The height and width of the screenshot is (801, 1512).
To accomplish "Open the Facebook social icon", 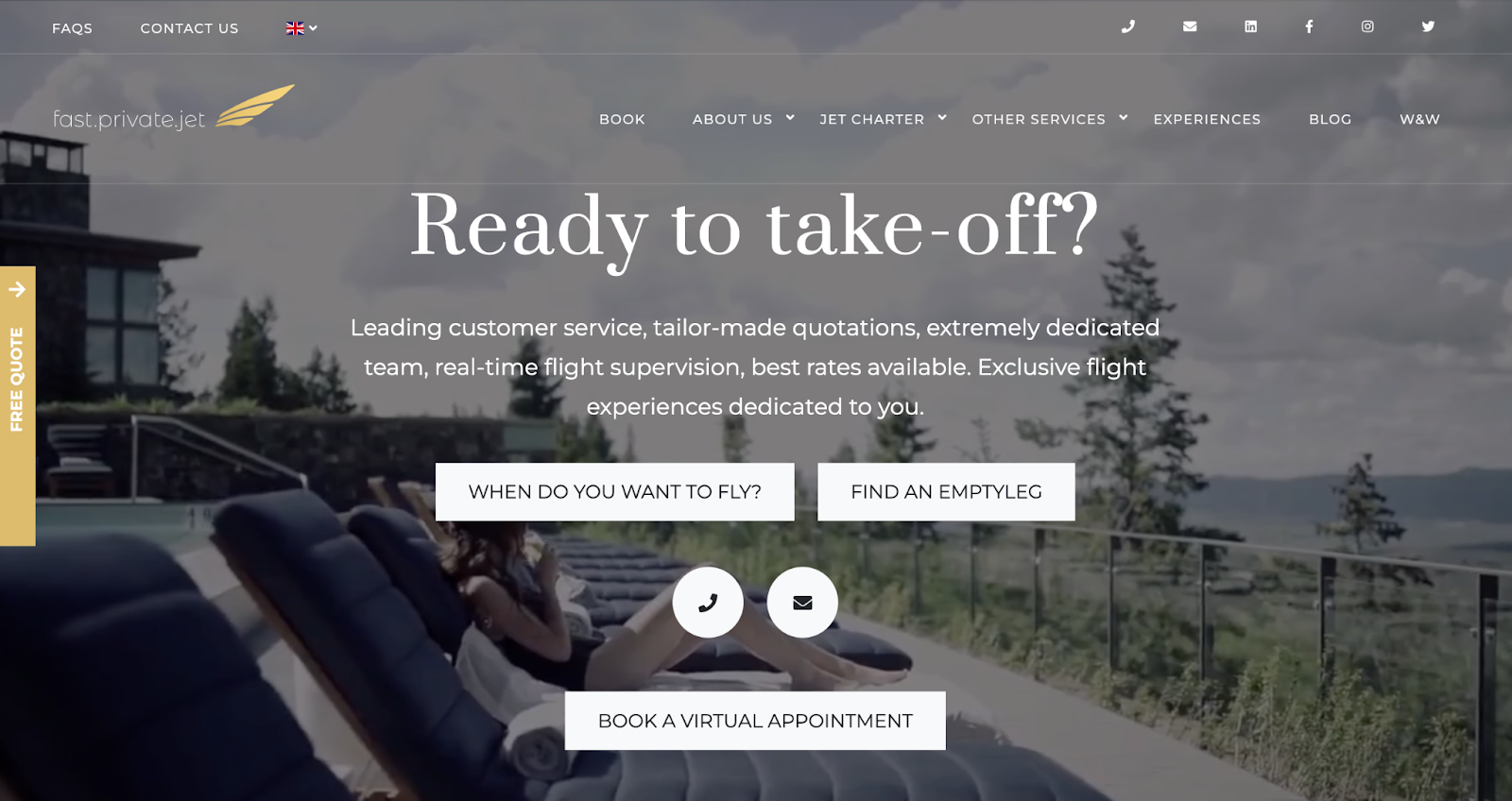I will (x=1309, y=26).
